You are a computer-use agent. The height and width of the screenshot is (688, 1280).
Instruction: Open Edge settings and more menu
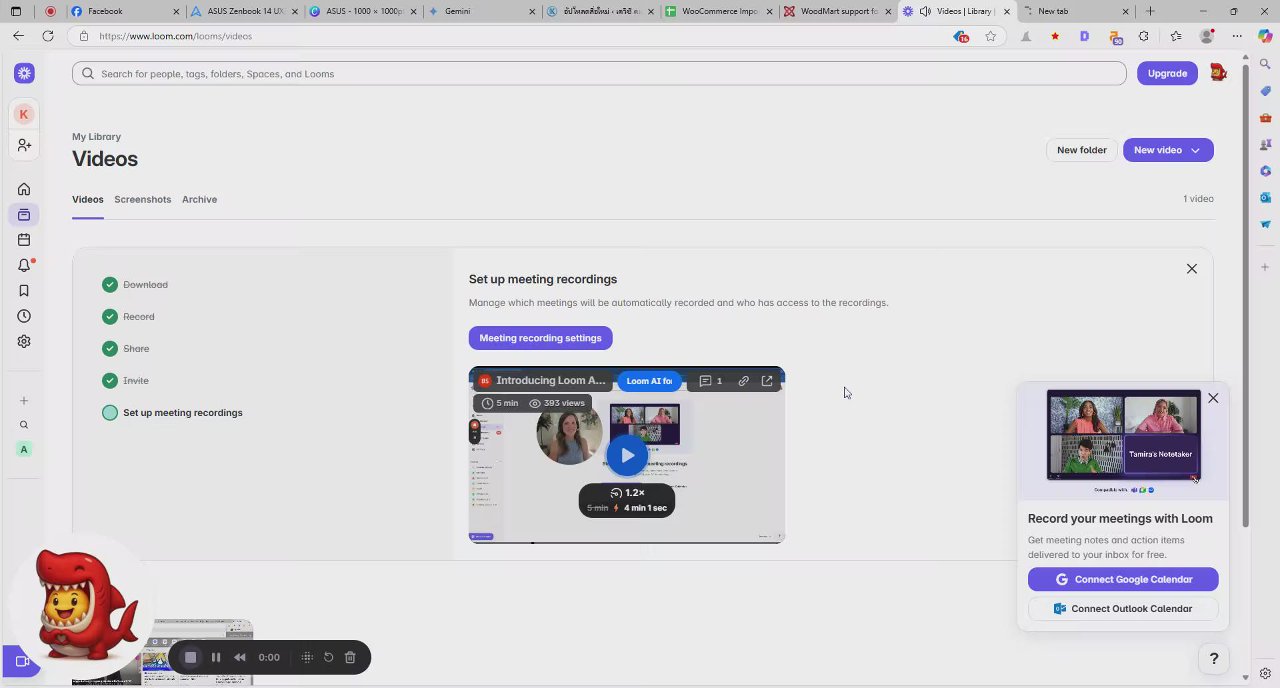pyautogui.click(x=1237, y=36)
